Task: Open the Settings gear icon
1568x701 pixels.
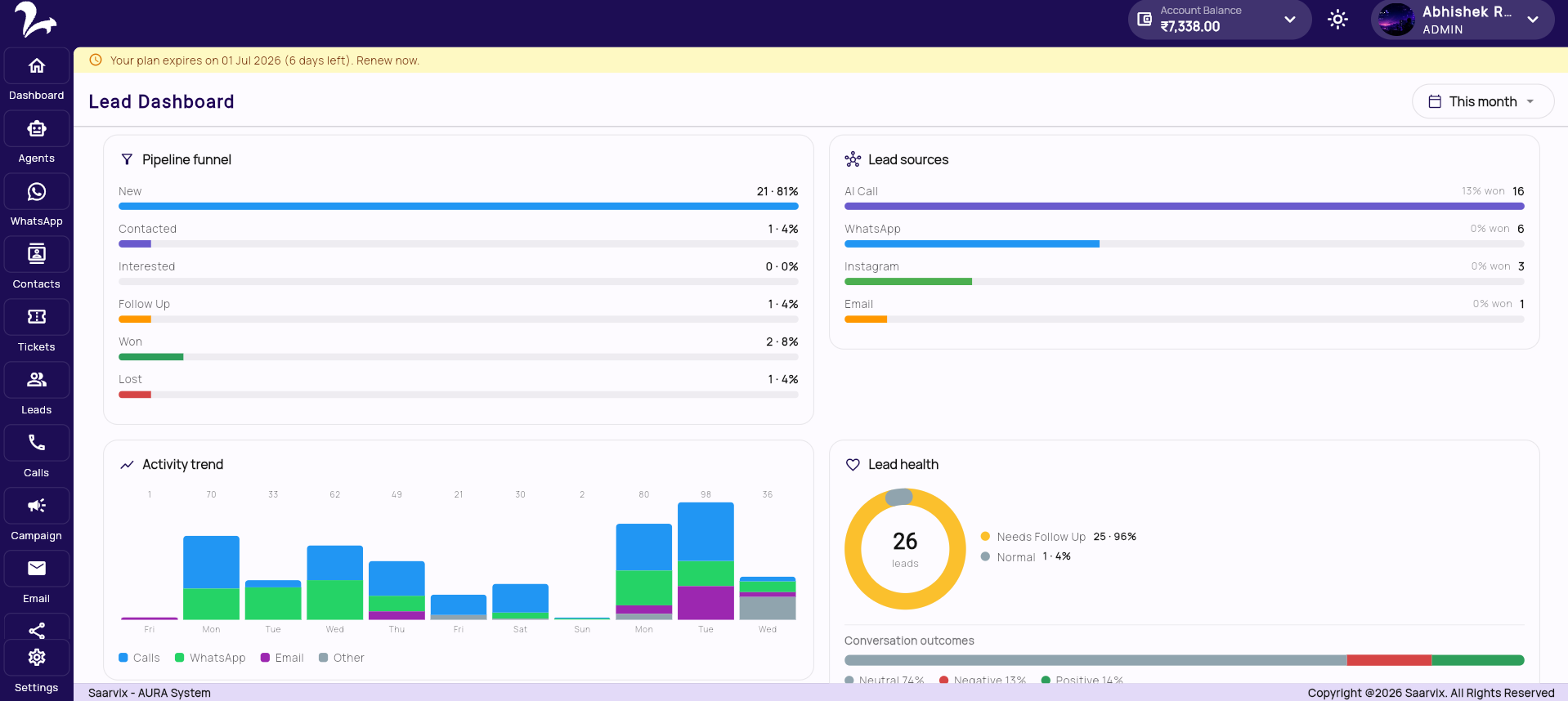Action: point(37,658)
